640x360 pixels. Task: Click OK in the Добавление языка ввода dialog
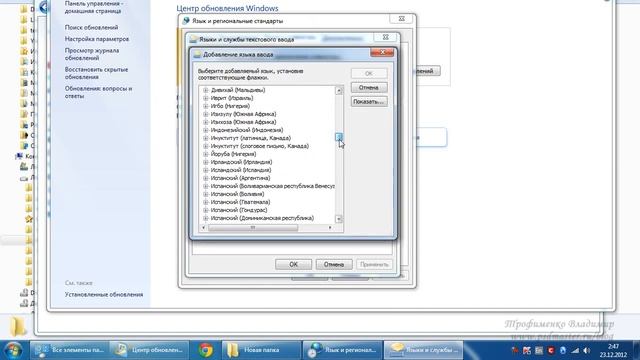tap(369, 73)
